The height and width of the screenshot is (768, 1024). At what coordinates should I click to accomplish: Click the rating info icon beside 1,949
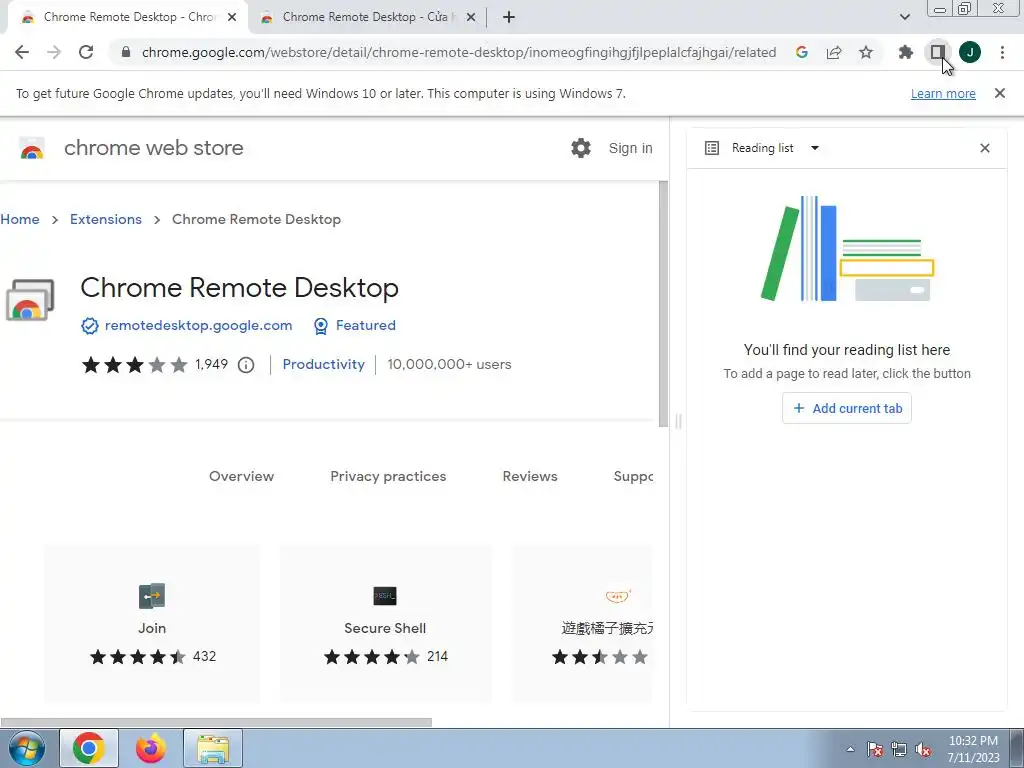coord(246,365)
